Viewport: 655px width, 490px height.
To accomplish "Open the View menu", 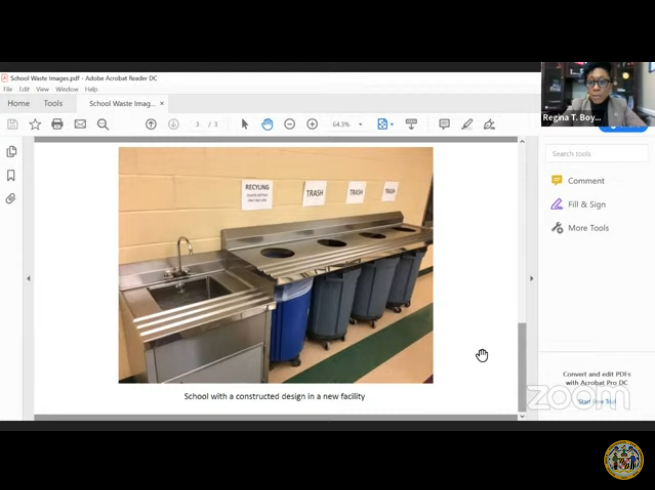I will click(42, 89).
